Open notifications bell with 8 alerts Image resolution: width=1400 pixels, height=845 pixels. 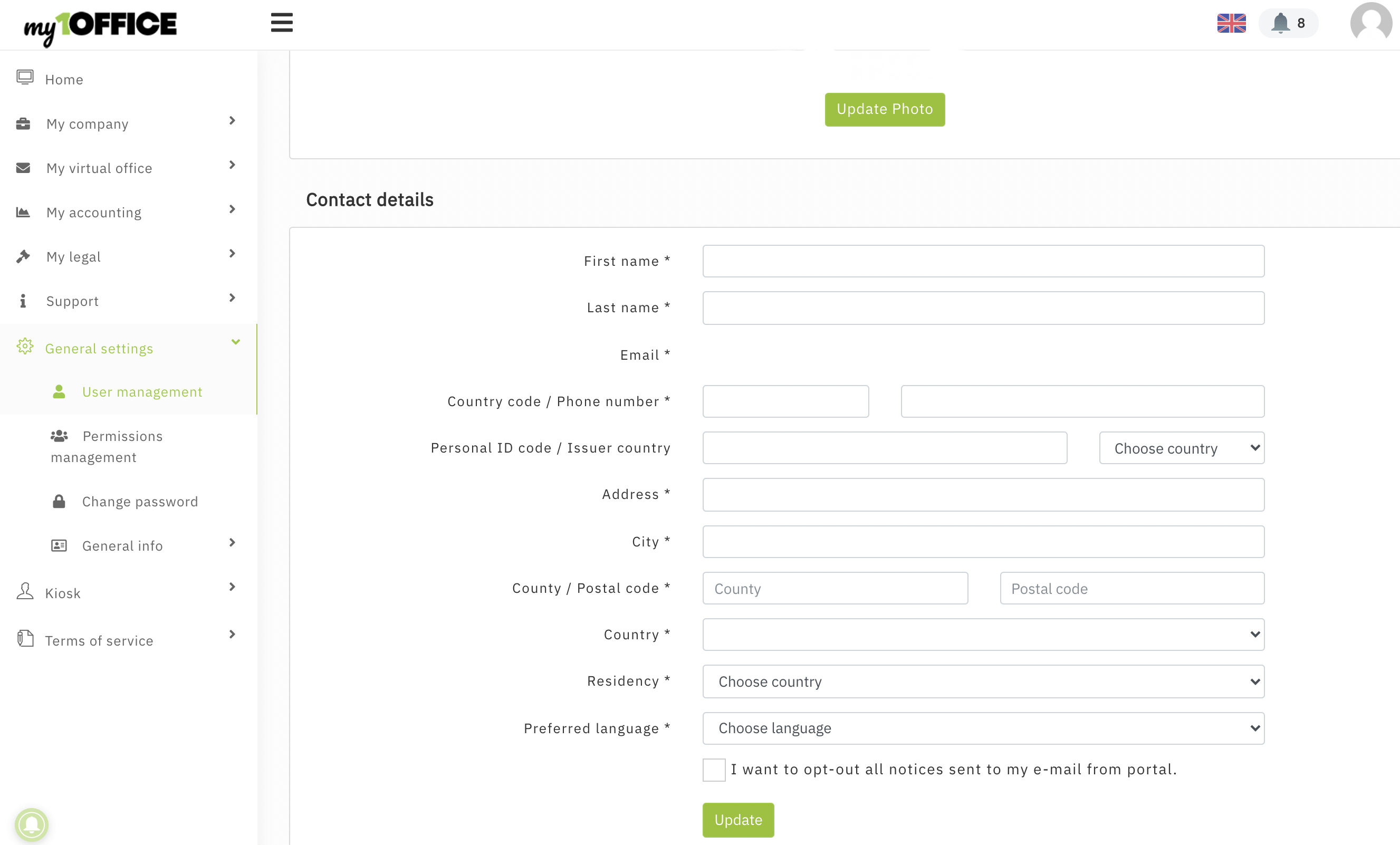(x=1288, y=23)
